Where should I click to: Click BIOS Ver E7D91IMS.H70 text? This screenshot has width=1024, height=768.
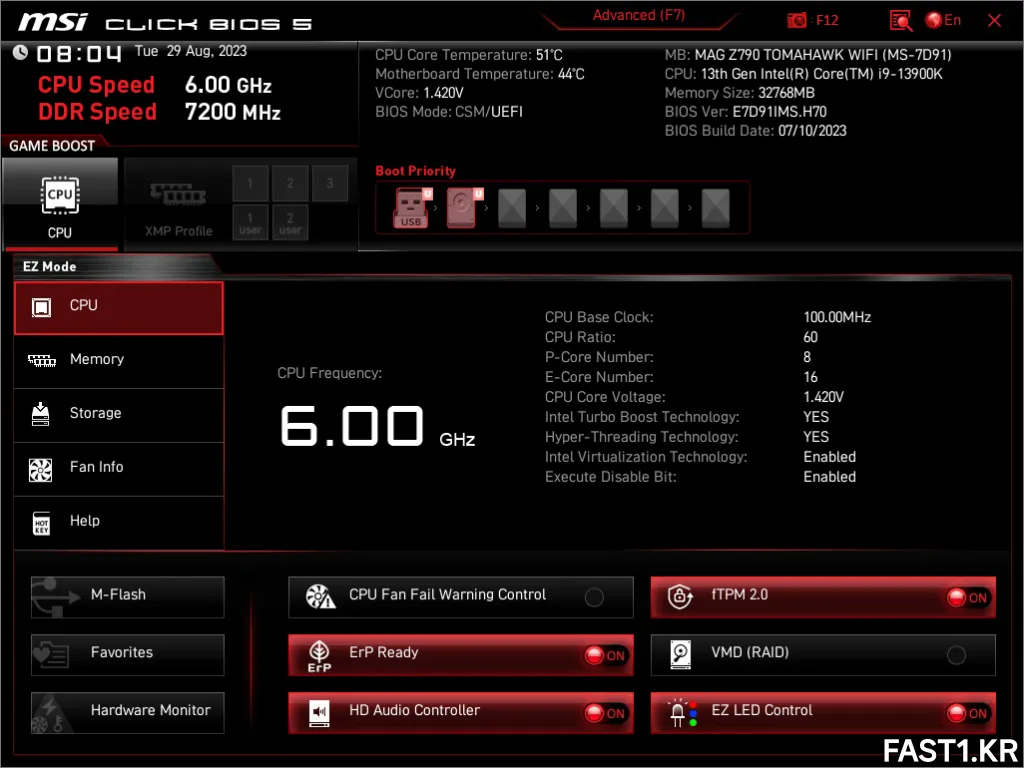(746, 112)
